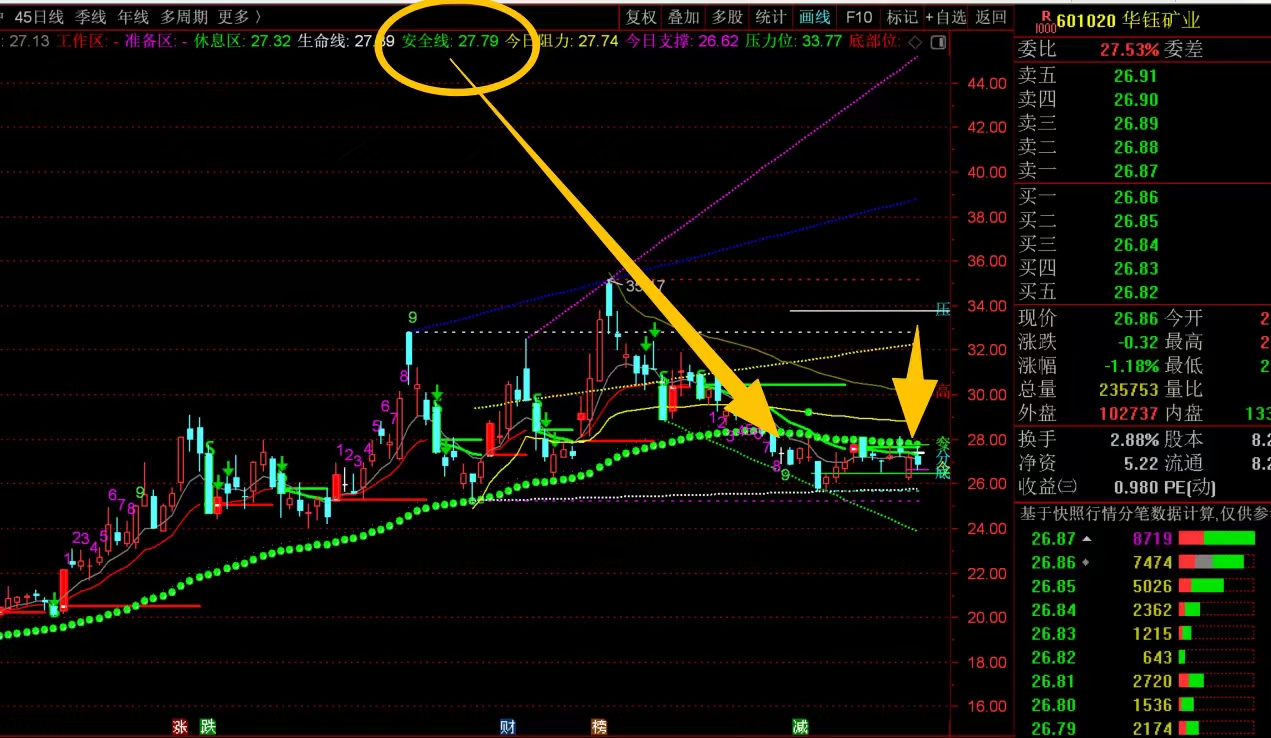Viewport: 1271px width, 738px height.
Task: Click the 标记 mark button
Action: coord(902,17)
